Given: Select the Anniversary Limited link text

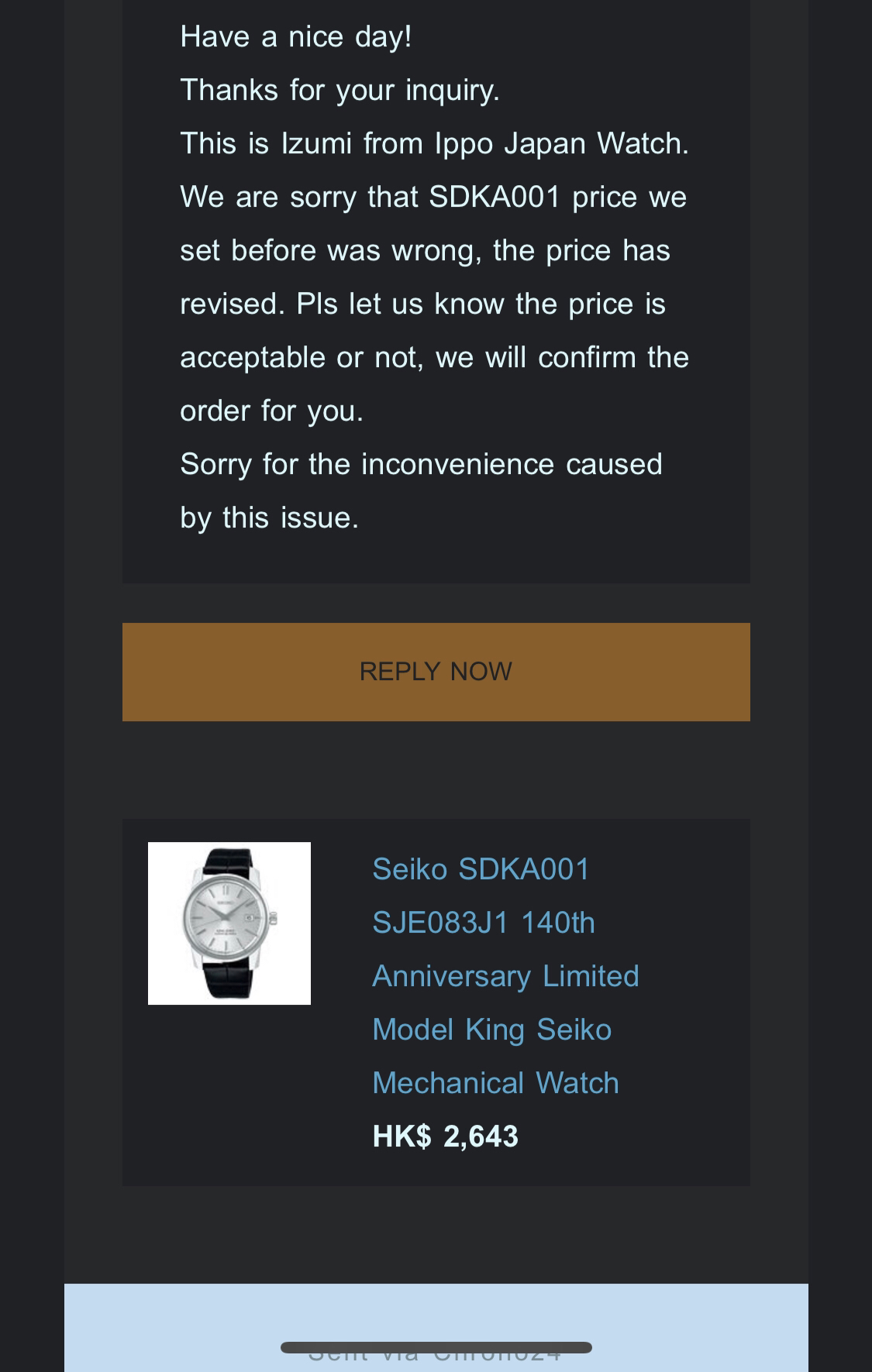Looking at the screenshot, I should click(505, 976).
